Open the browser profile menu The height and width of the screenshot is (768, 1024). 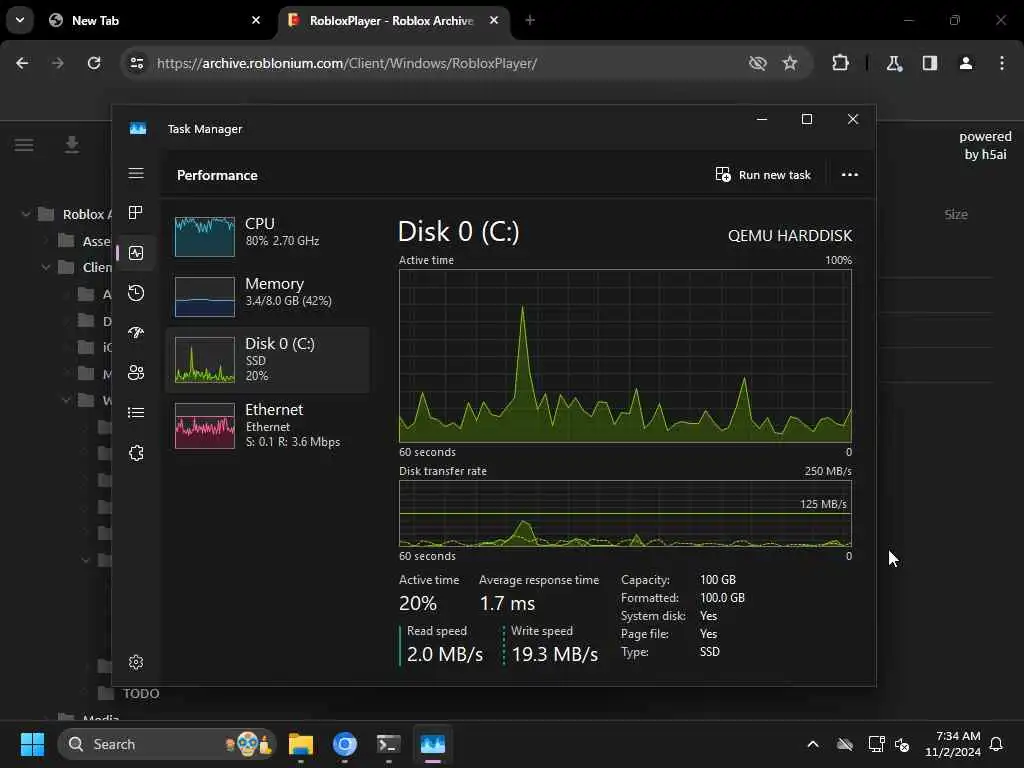pos(966,63)
